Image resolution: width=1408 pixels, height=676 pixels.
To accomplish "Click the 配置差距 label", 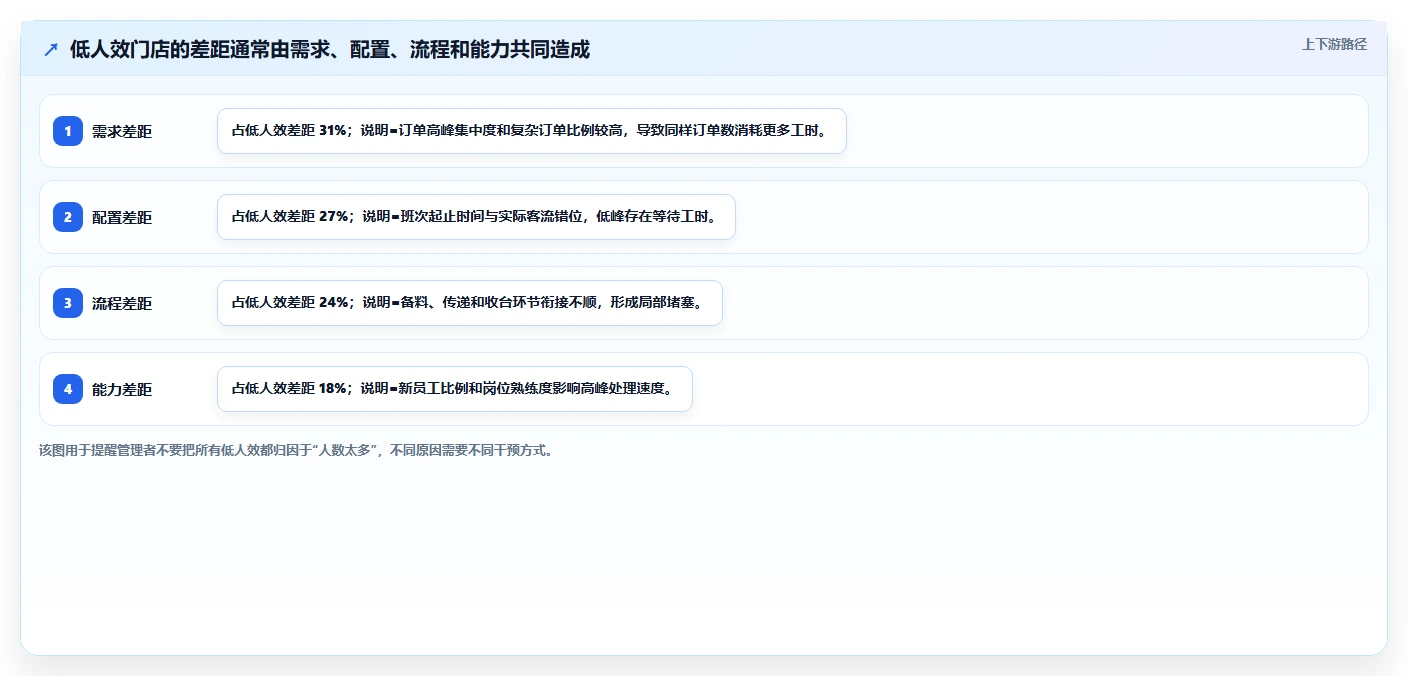I will coord(122,217).
